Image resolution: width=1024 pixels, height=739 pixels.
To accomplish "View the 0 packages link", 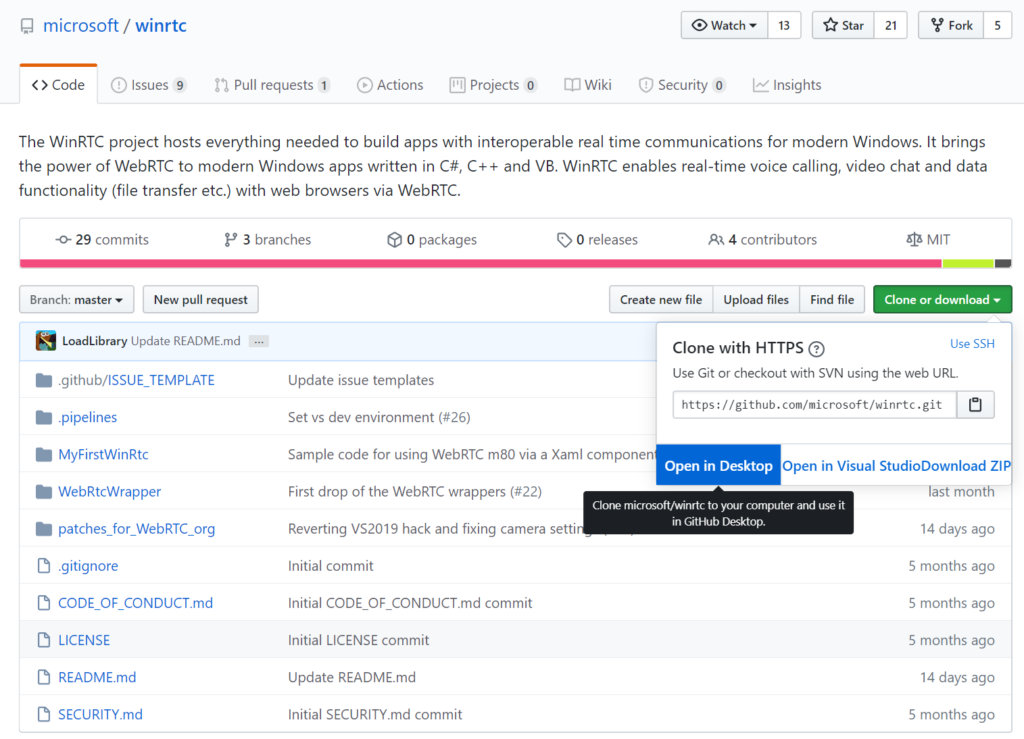I will [432, 240].
